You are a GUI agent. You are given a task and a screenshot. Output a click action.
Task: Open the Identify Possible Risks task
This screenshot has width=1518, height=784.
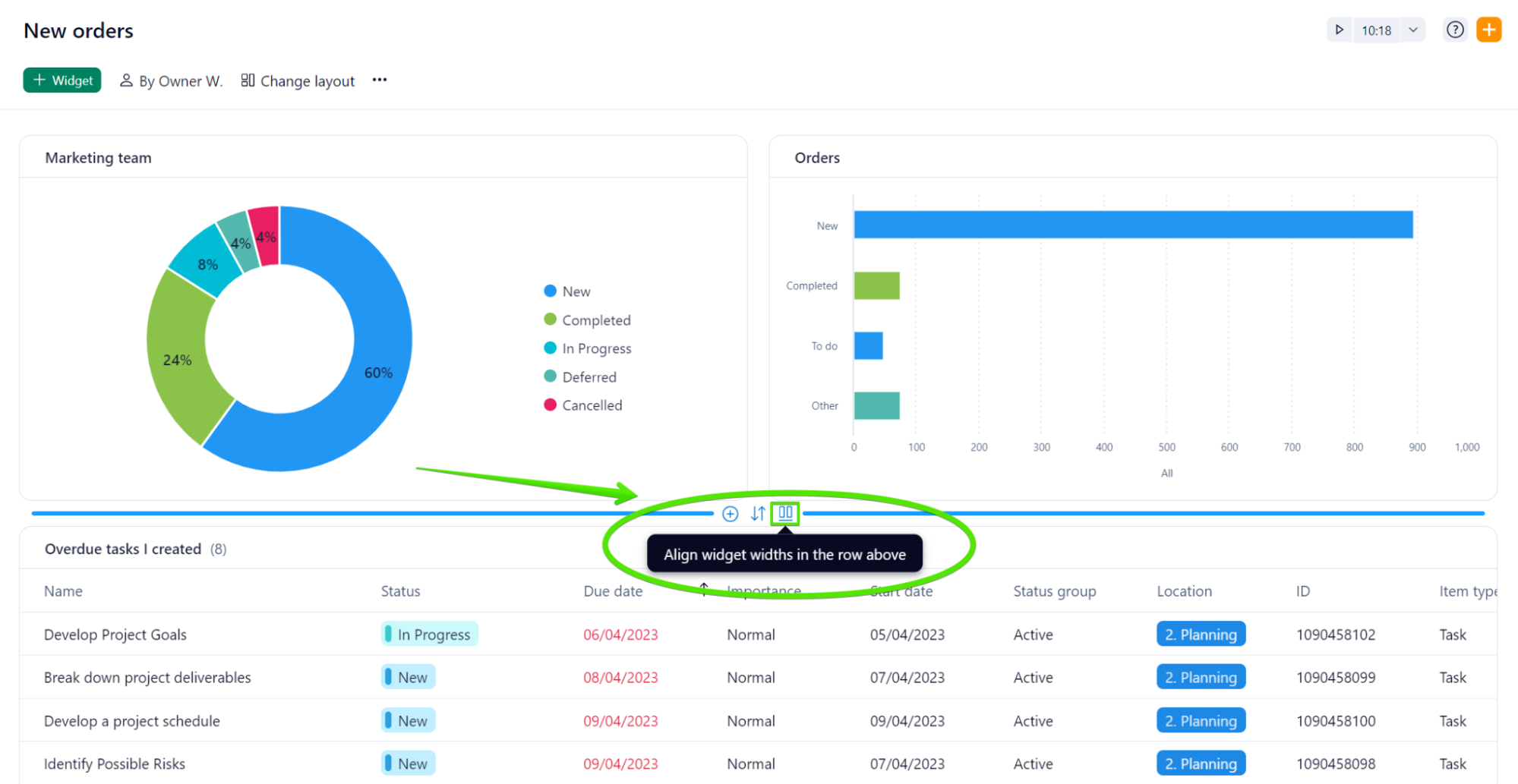(115, 764)
